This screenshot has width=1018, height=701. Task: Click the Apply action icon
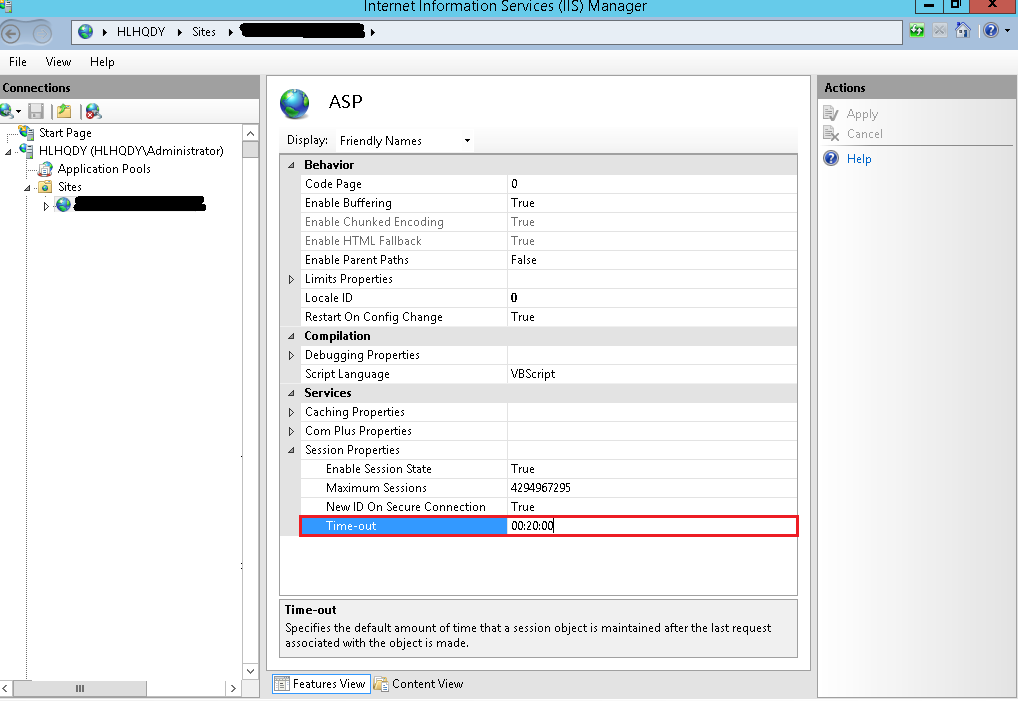[x=831, y=114]
